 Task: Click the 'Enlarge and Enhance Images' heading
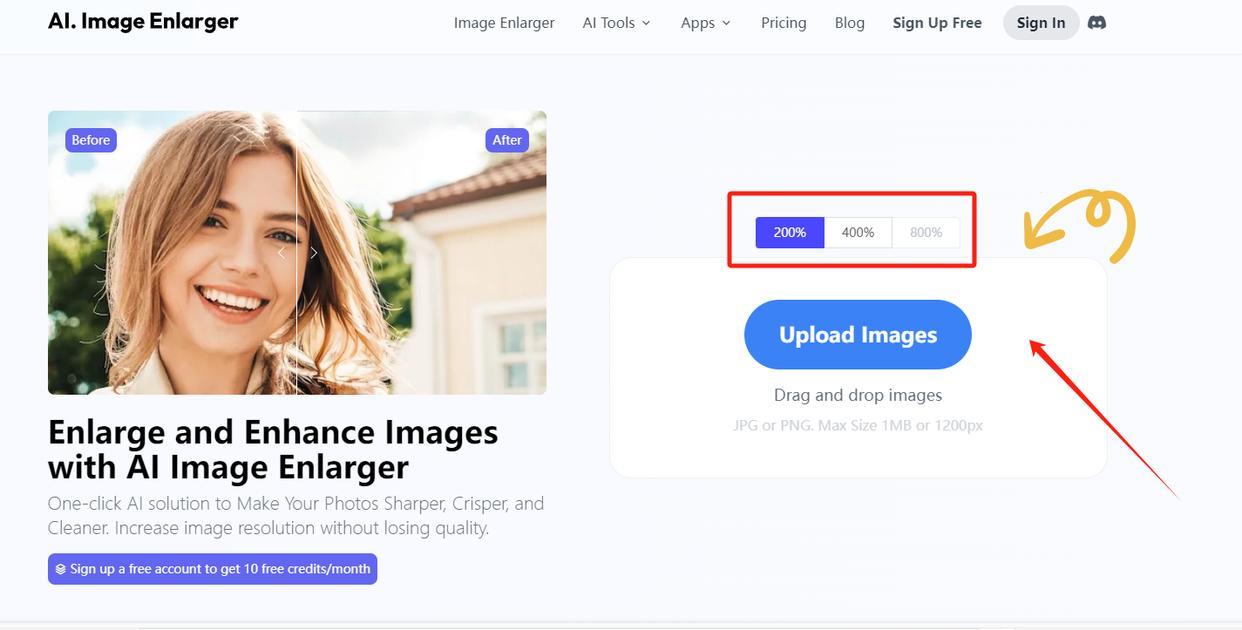point(273,449)
